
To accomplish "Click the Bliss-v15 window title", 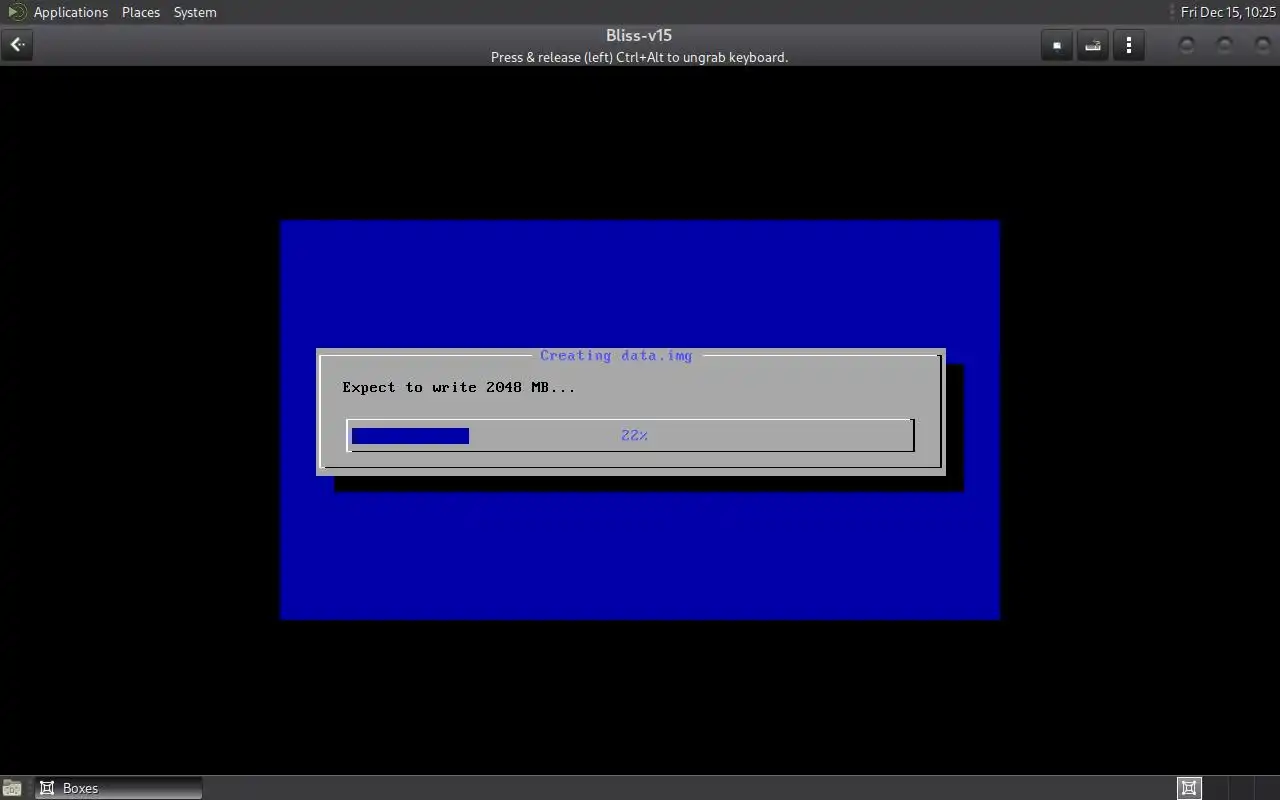I will (639, 36).
